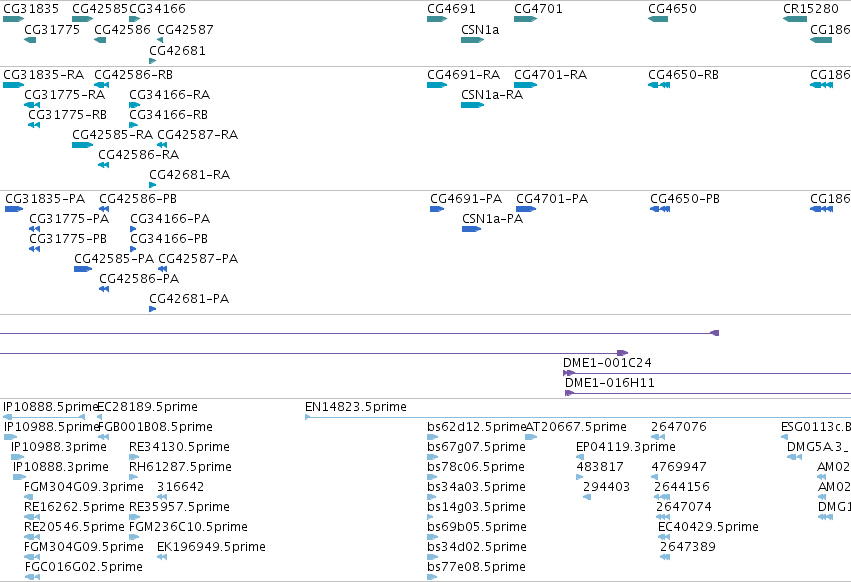Screen dimensions: 851x582
Task: Click the CG42586-PB protein label
Action: (x=138, y=199)
